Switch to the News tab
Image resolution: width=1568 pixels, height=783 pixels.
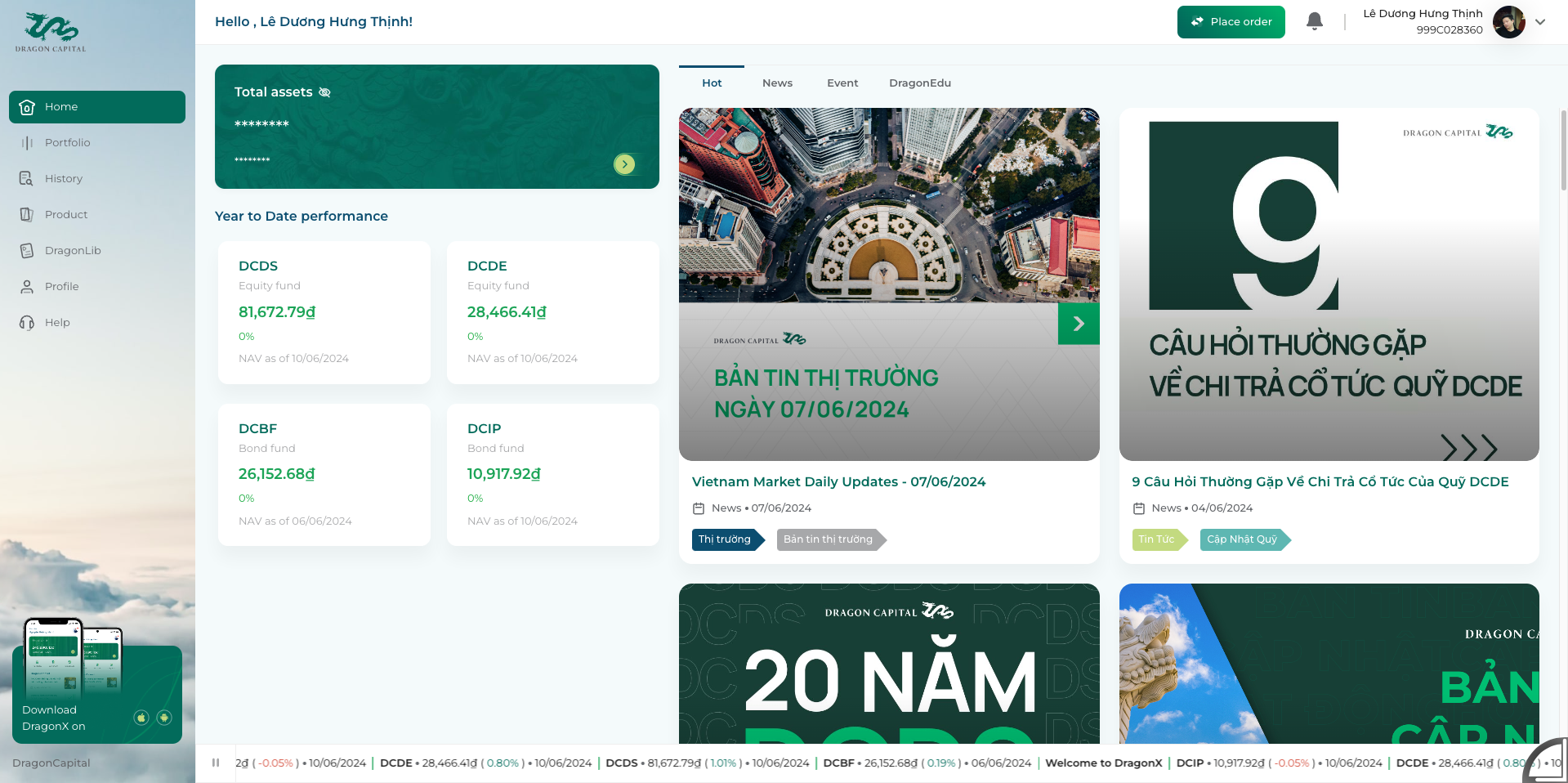click(x=777, y=83)
